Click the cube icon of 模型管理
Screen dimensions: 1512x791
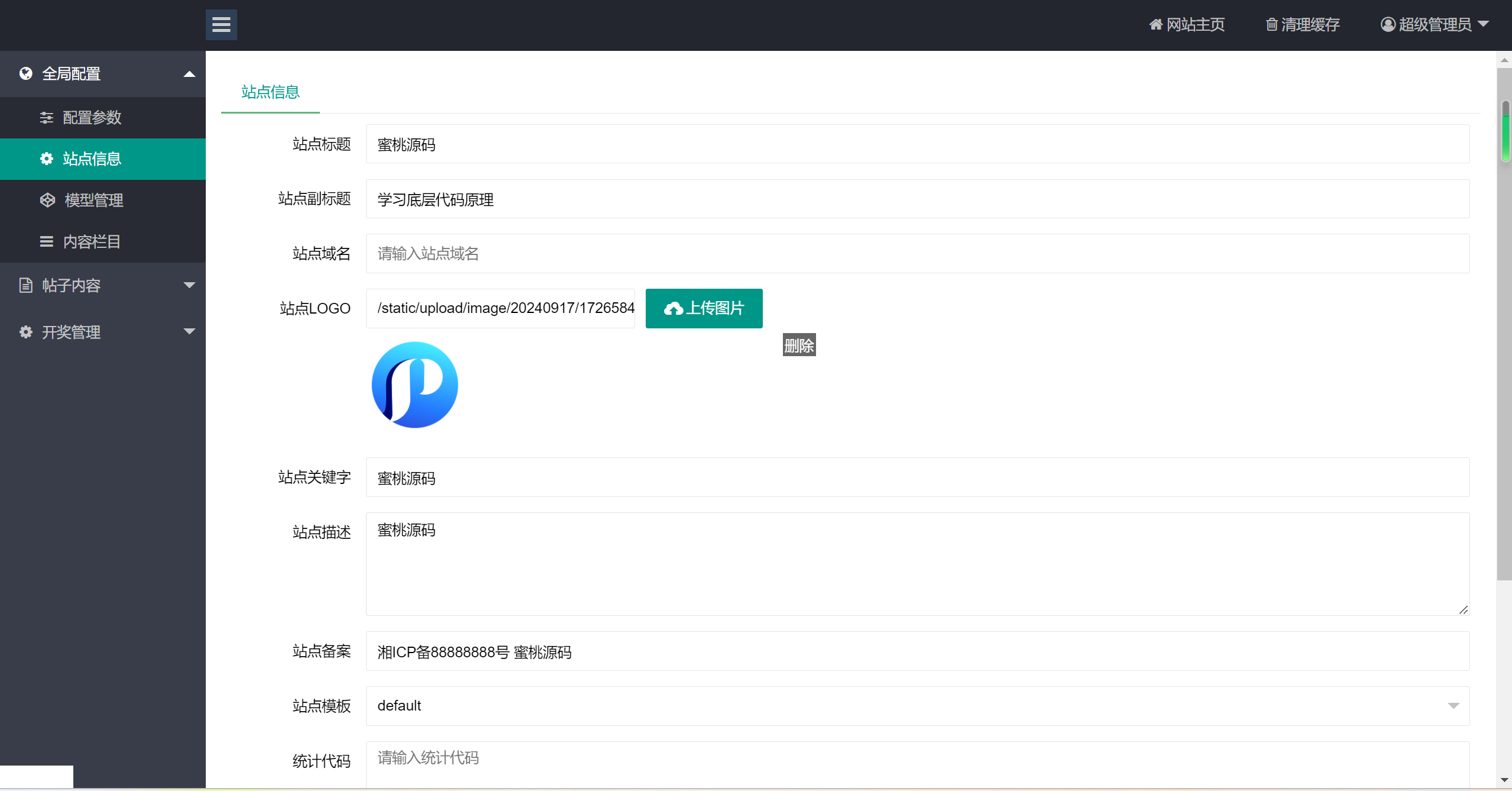[x=47, y=200]
